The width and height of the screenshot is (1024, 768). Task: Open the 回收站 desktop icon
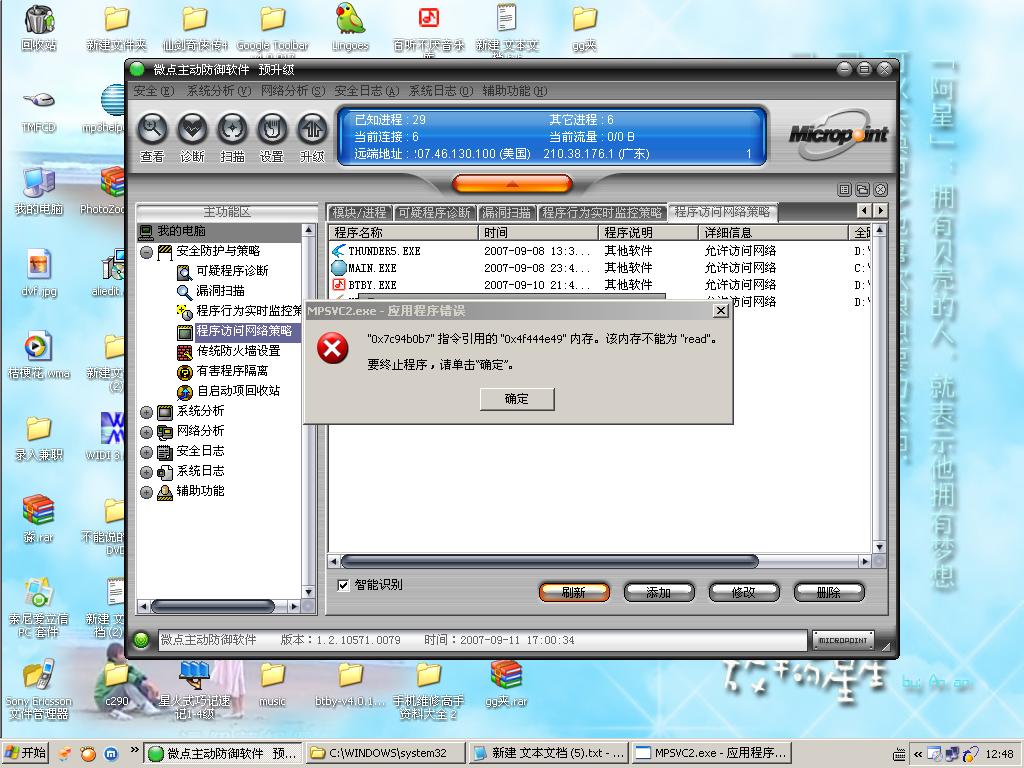[39, 27]
